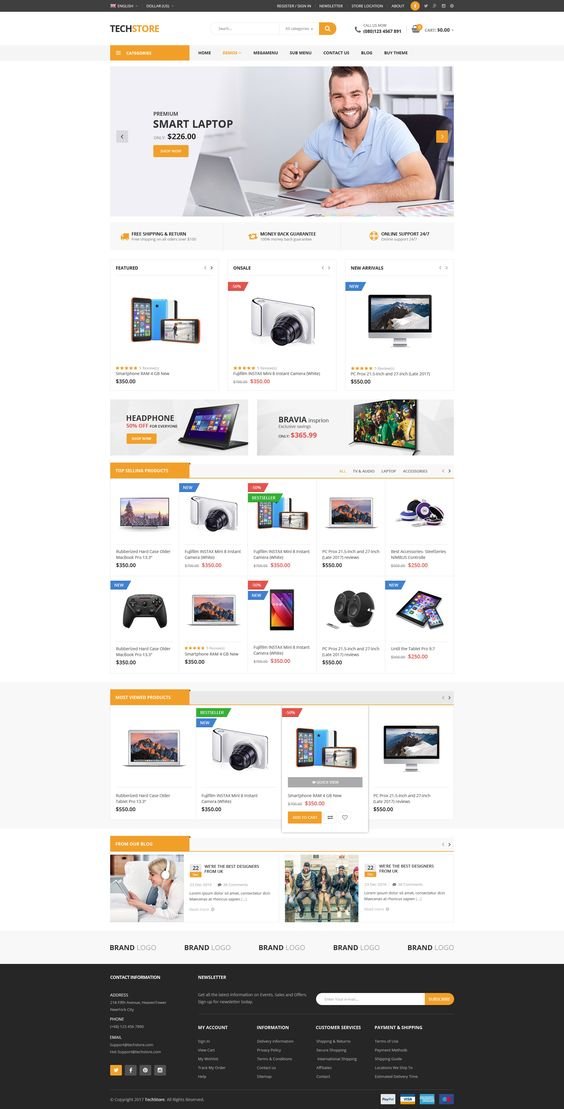Go to next hero slide arrow
This screenshot has height=1109, width=564.
coord(442,137)
